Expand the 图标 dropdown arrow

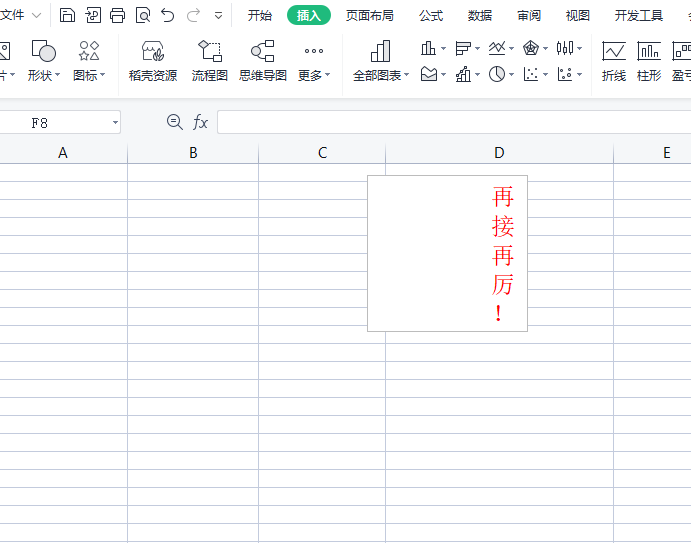pos(103,75)
